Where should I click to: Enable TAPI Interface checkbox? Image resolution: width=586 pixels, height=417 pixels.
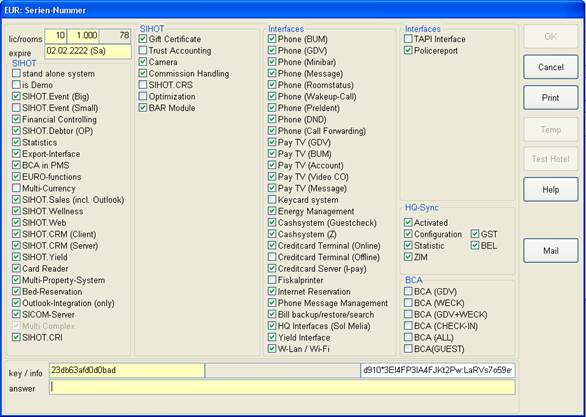pyautogui.click(x=408, y=39)
